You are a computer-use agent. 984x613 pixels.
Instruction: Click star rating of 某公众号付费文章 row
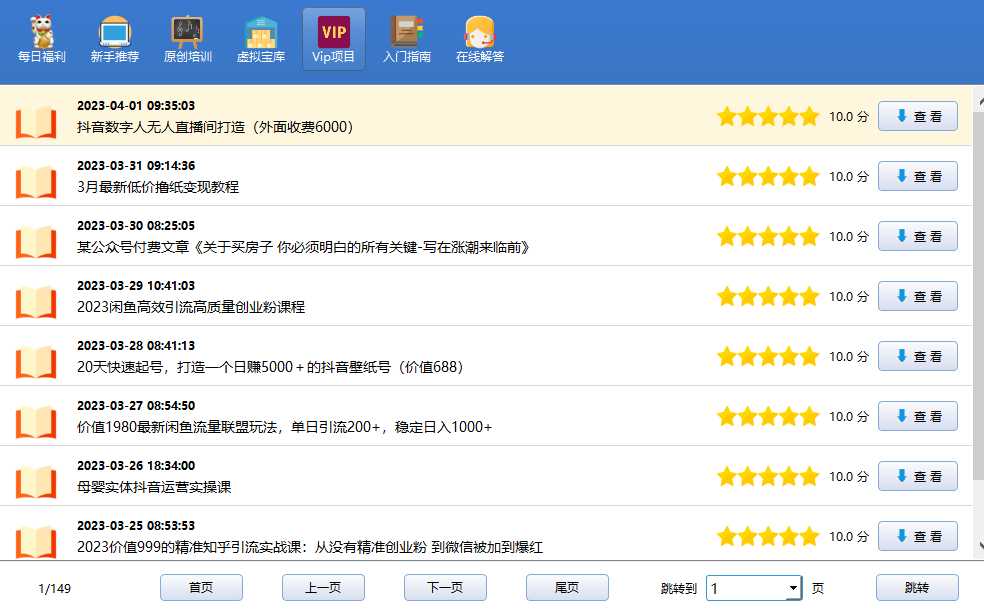pos(768,236)
